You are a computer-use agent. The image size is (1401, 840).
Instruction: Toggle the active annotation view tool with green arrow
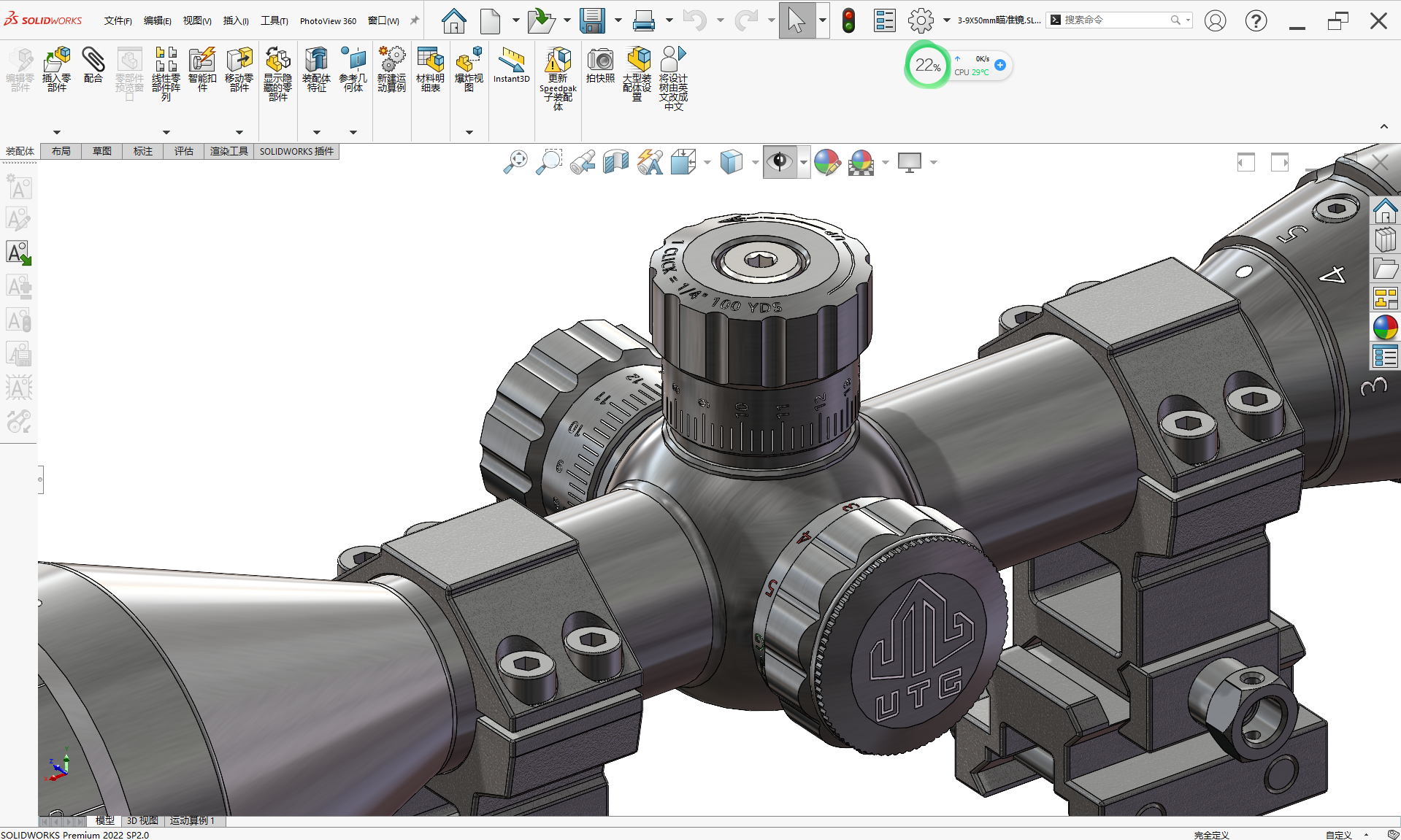19,253
